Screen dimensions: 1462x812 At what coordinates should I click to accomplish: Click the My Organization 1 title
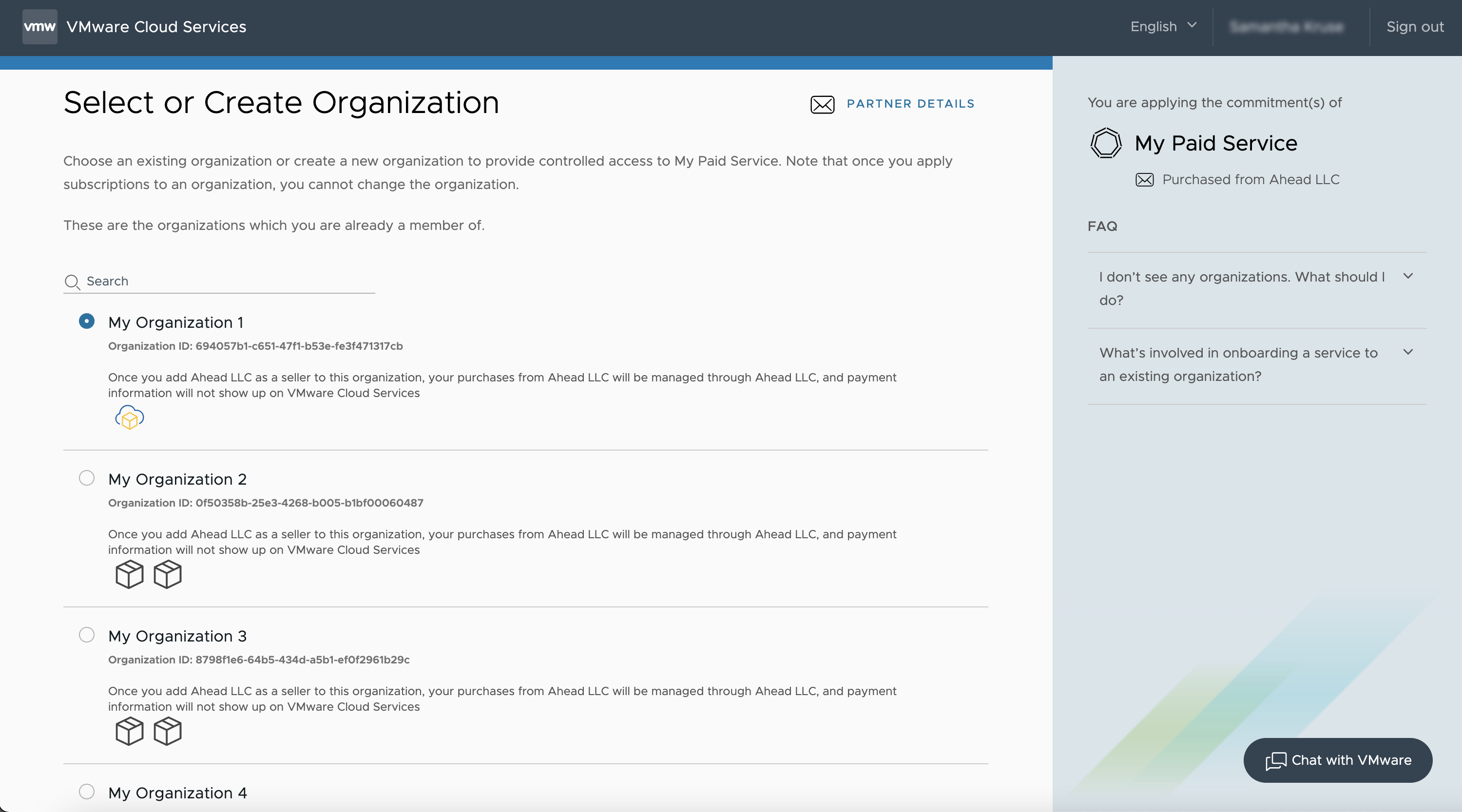pos(176,322)
